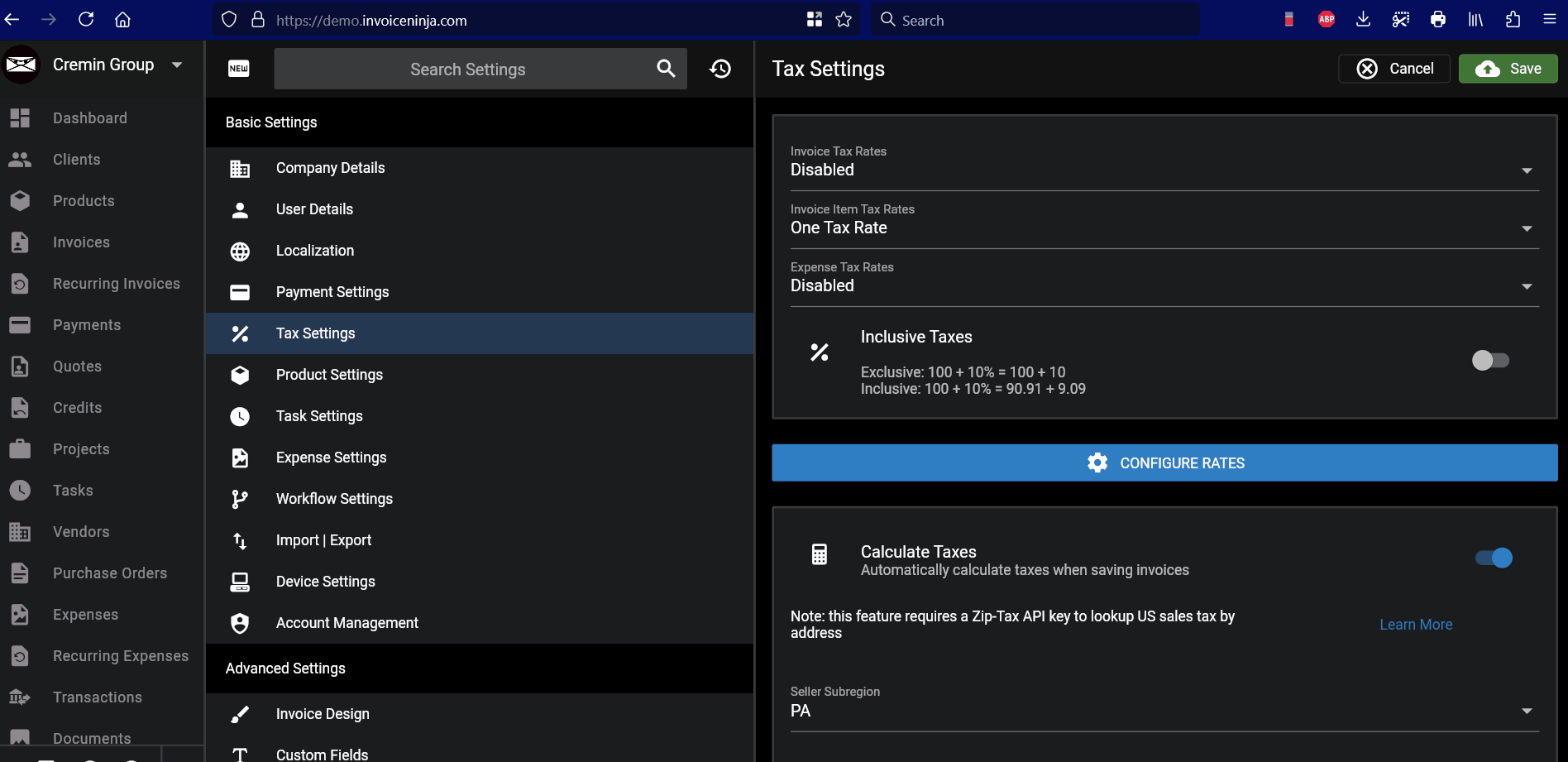
Task: Click the browser bookmark star icon
Action: [844, 20]
